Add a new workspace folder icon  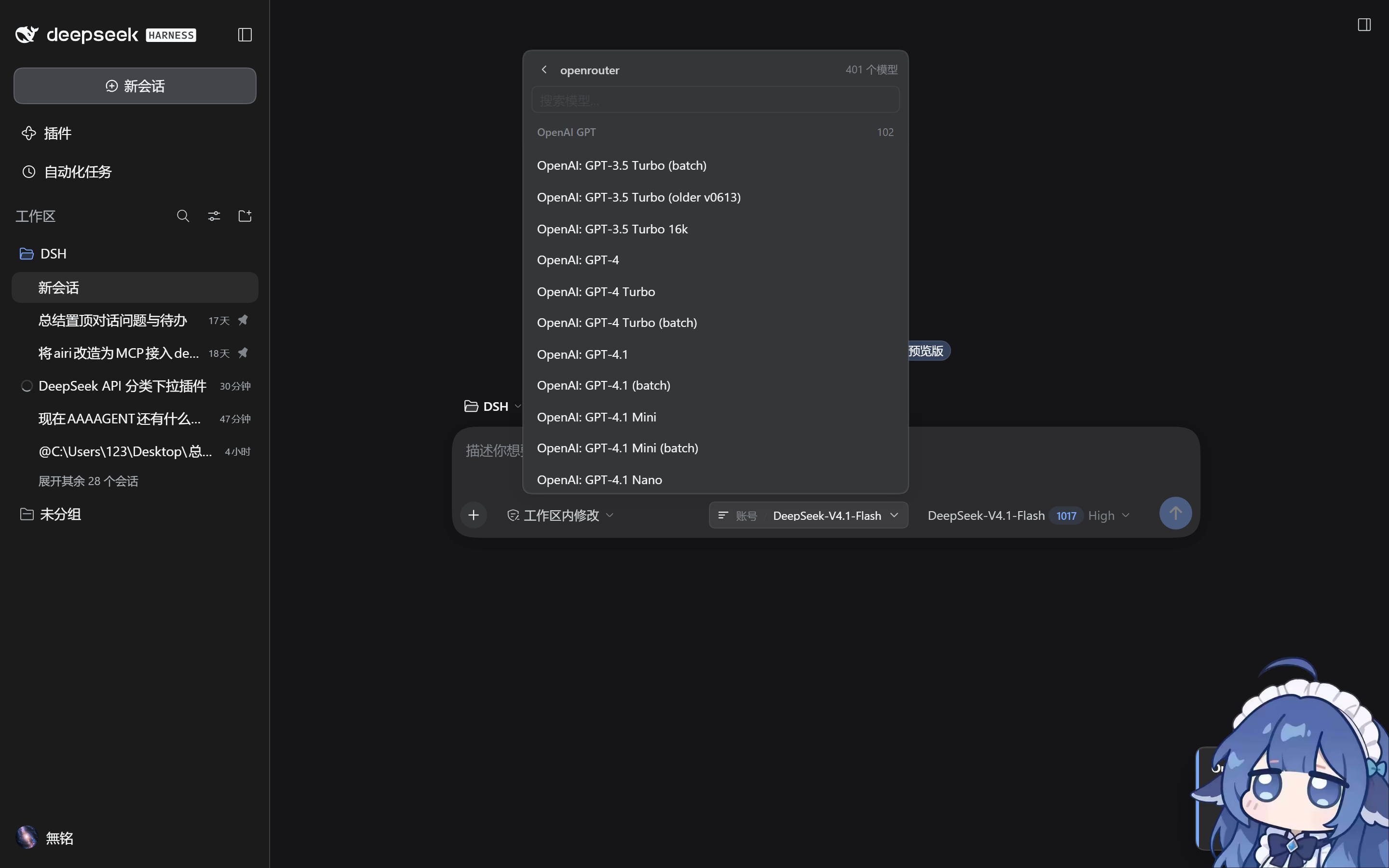tap(245, 216)
